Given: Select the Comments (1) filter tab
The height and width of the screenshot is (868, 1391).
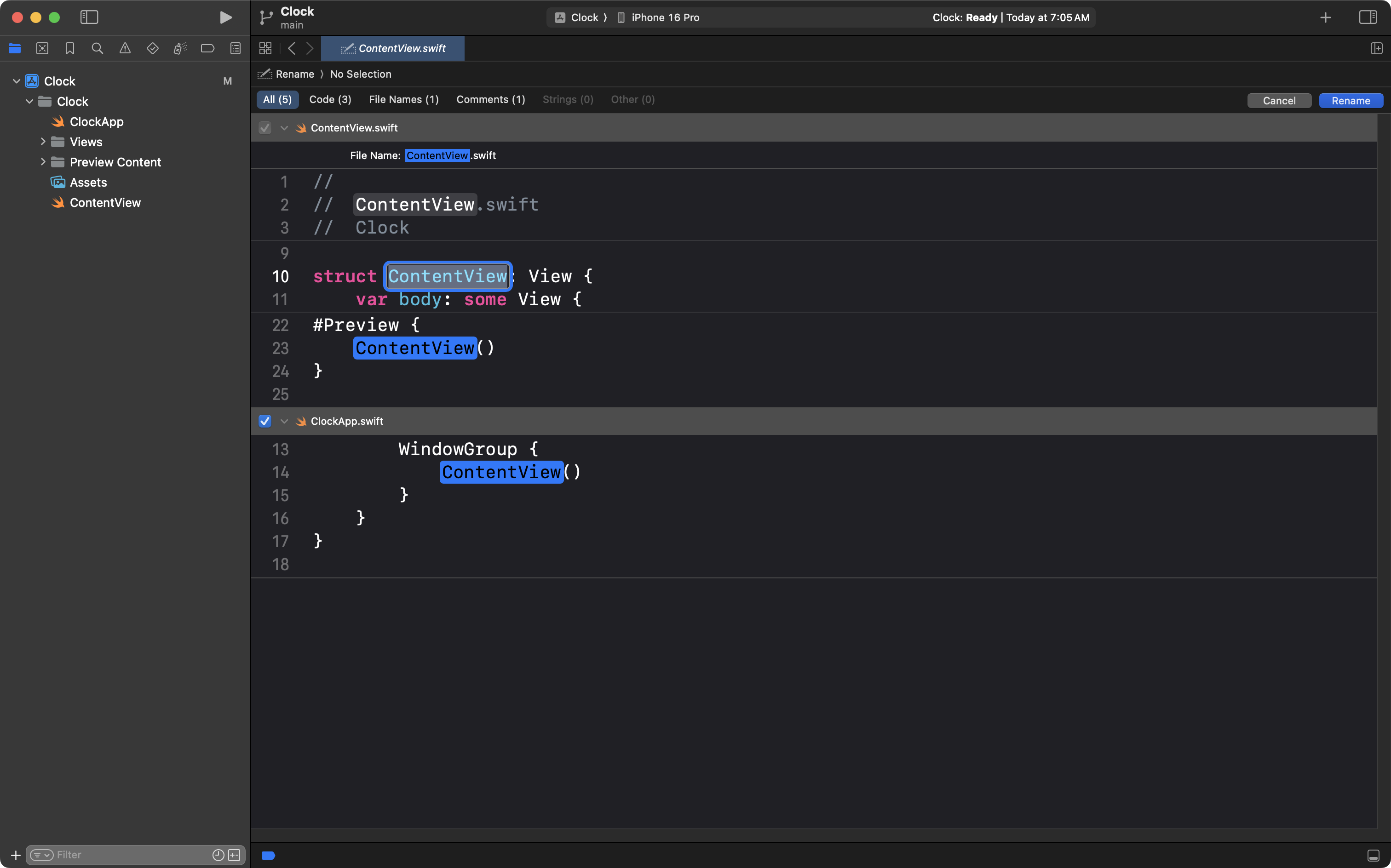Looking at the screenshot, I should 490,99.
